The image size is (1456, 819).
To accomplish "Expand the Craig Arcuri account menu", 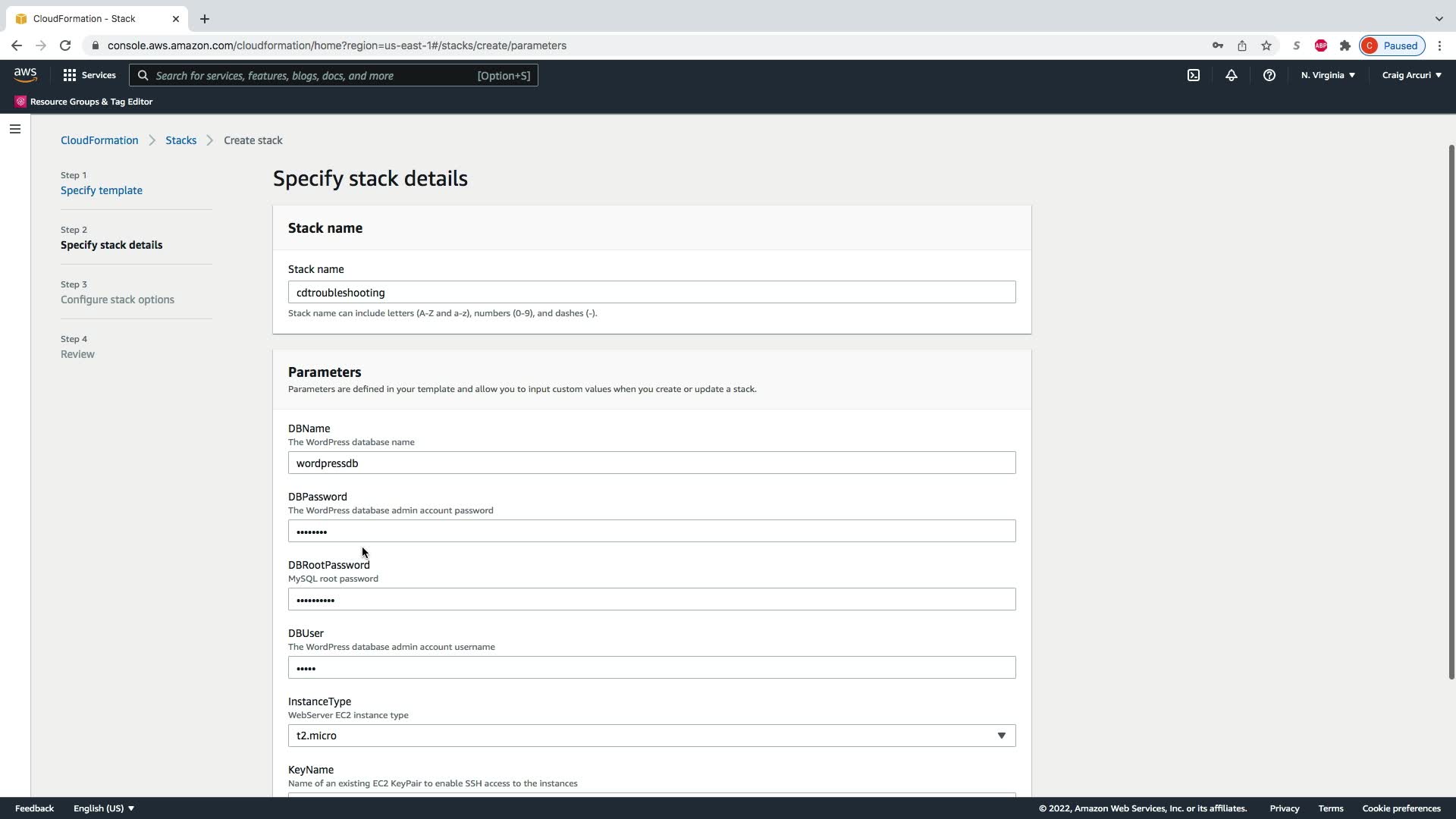I will (x=1411, y=75).
